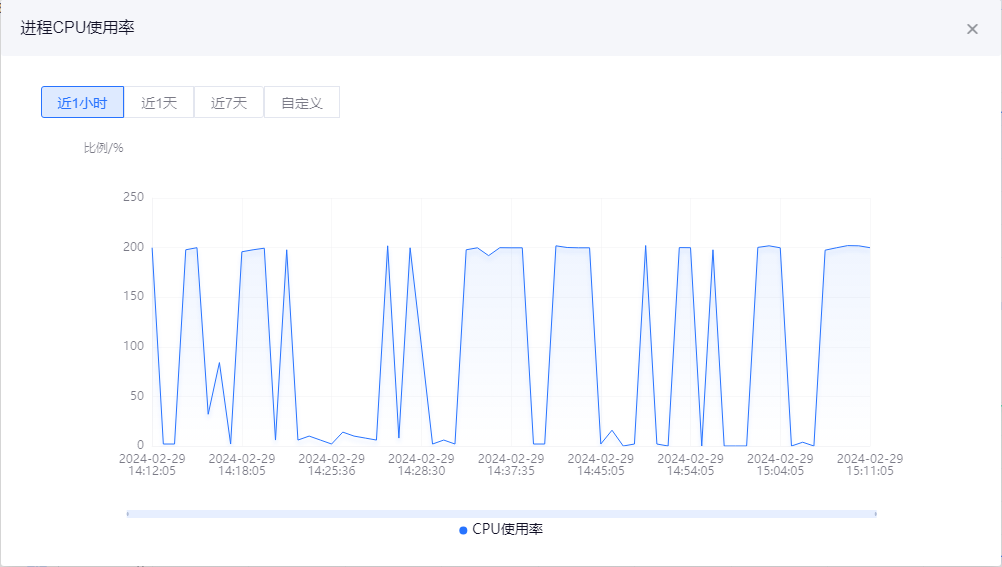This screenshot has height=567, width=1002.
Task: Toggle the CPU使用率 legend series
Action: click(x=507, y=529)
